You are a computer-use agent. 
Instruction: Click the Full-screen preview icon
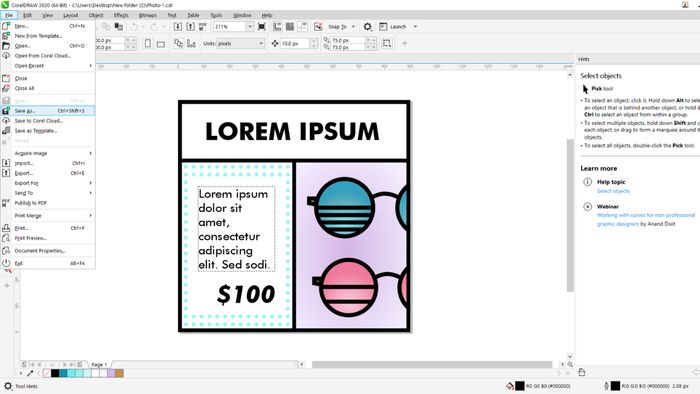point(262,26)
